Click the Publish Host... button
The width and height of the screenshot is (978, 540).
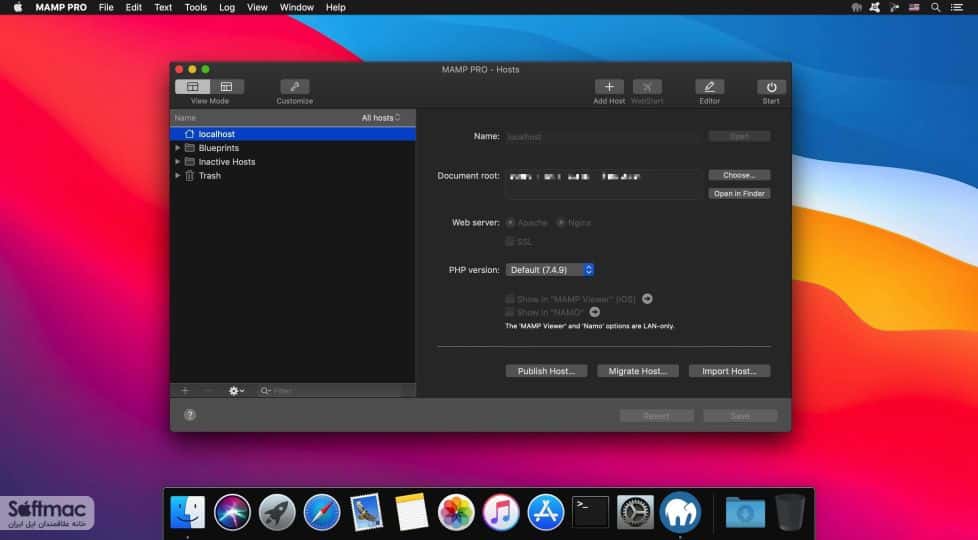[546, 371]
